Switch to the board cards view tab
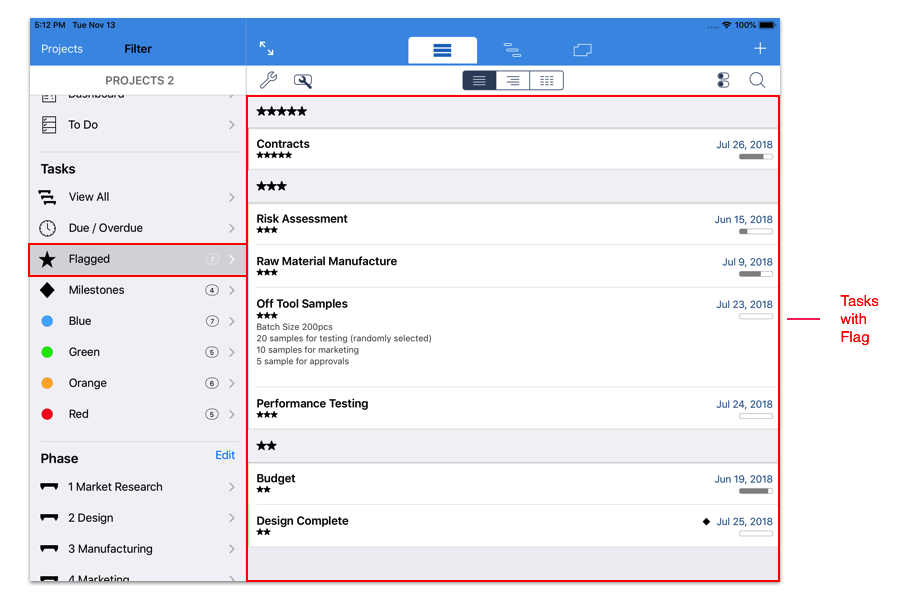The width and height of the screenshot is (902, 600). click(582, 49)
